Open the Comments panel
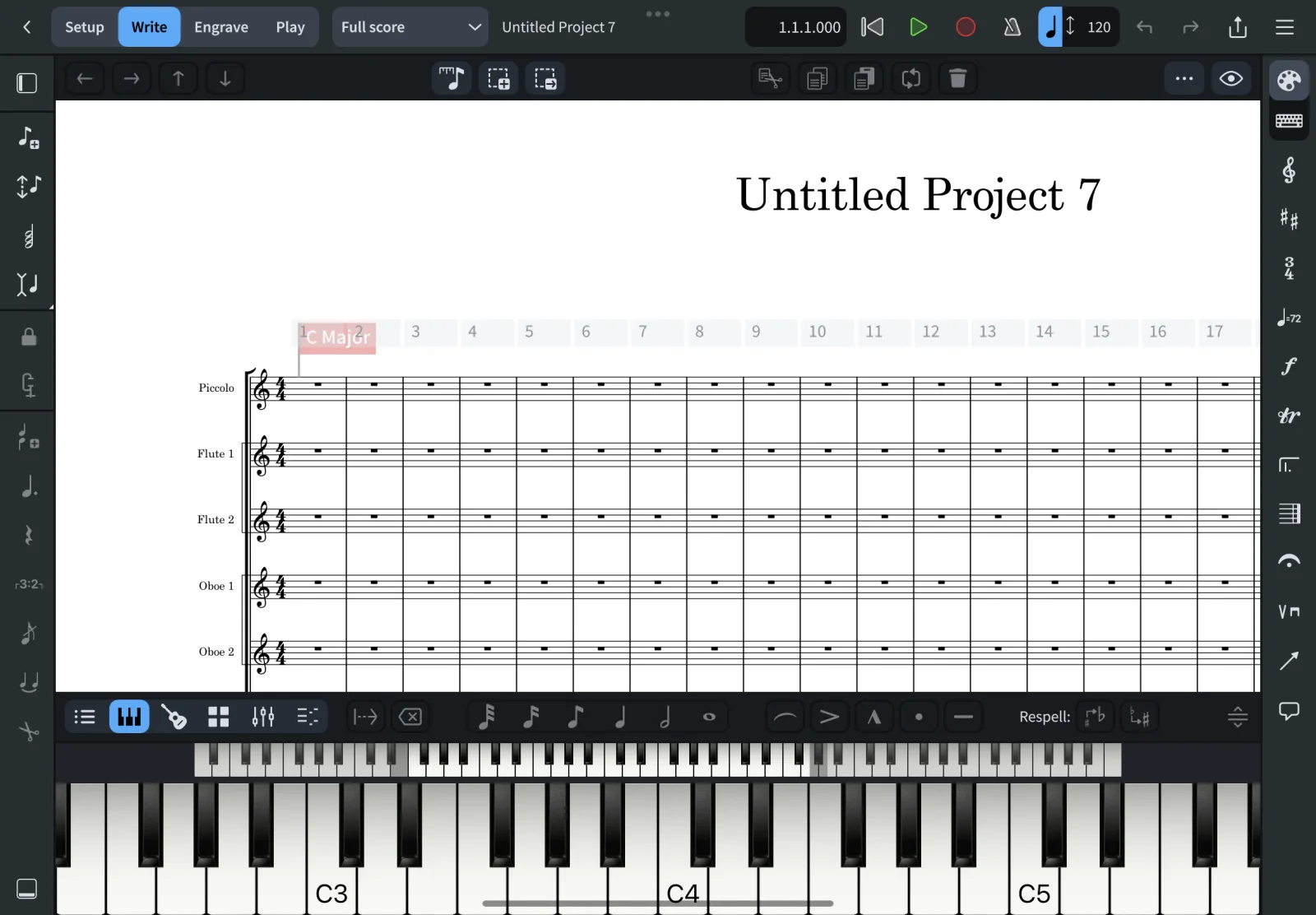The image size is (1316, 915). coord(1289,710)
